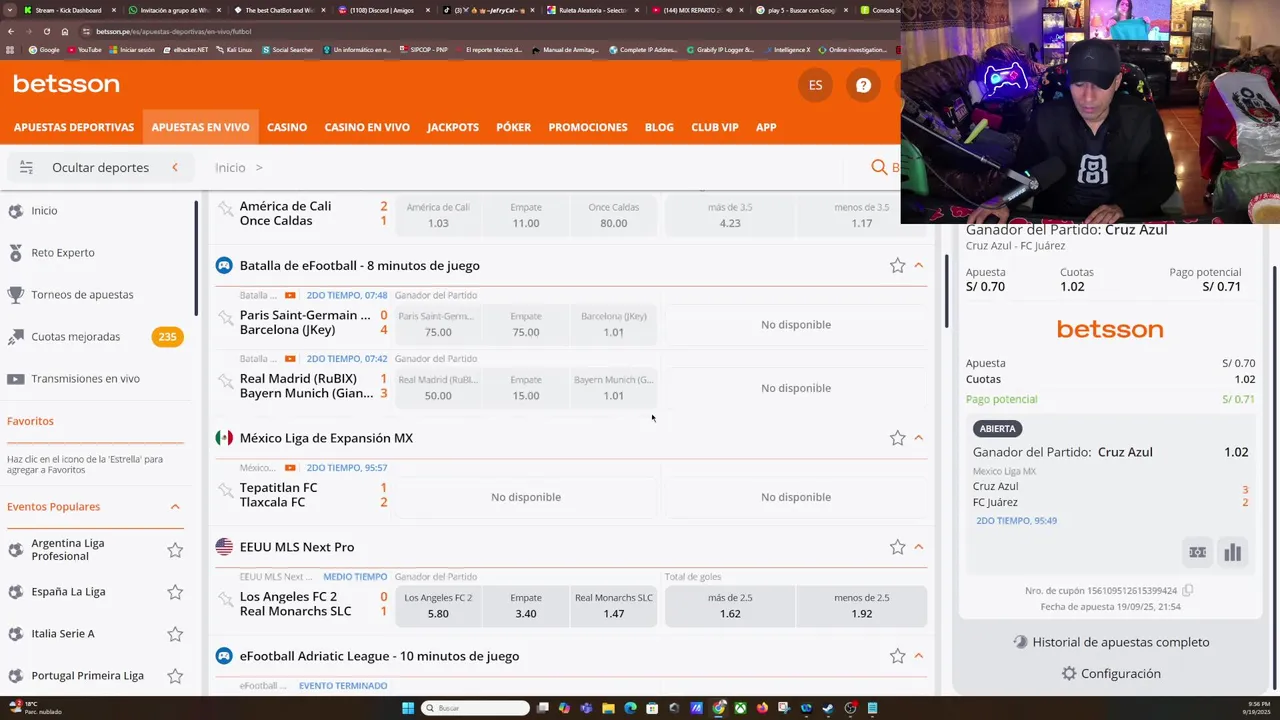Open the Cuotas mejoradas 235 badge
The width and height of the screenshot is (1280, 720).
coord(167,337)
